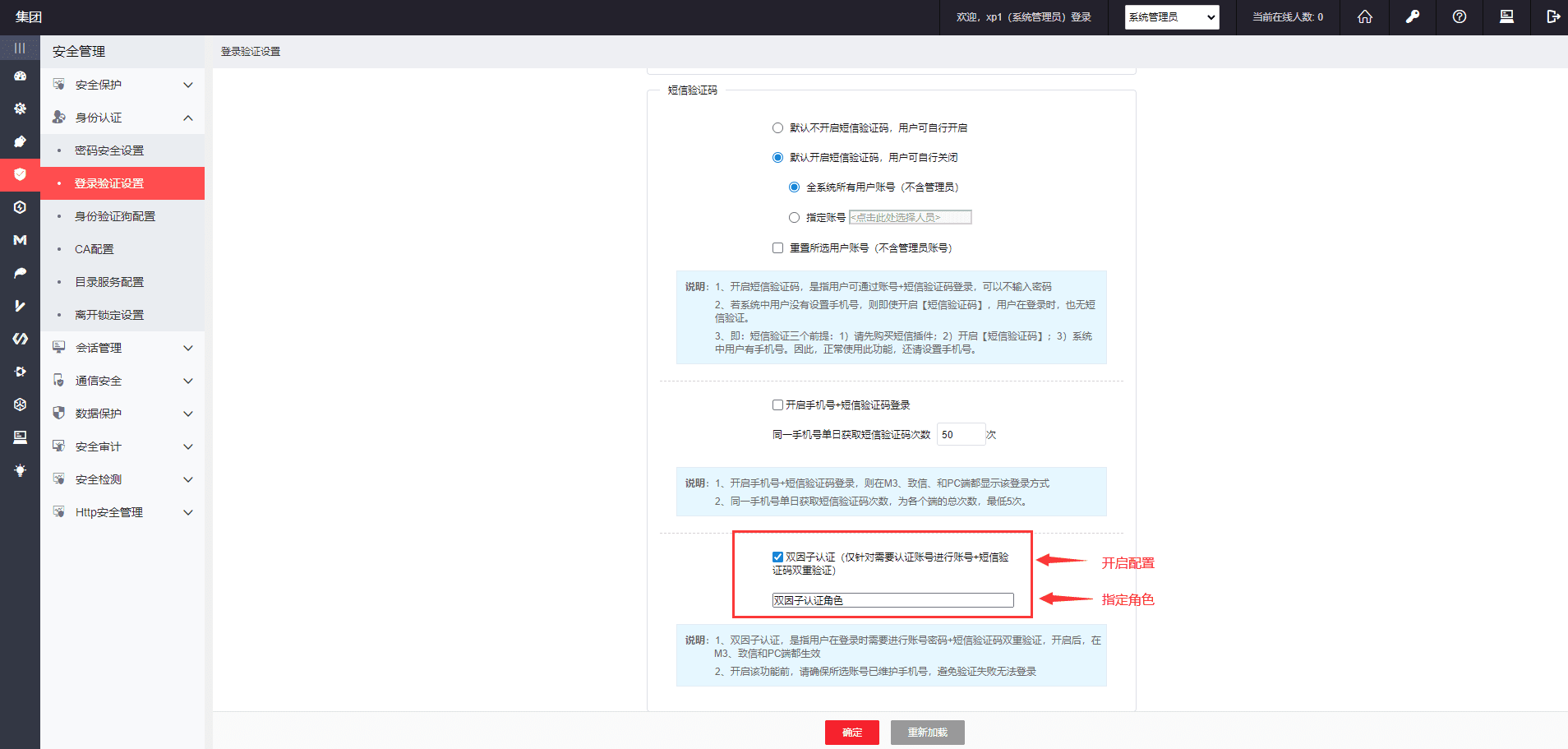Go to home via house icon
Viewport: 1568px width, 749px height.
coord(1365,16)
